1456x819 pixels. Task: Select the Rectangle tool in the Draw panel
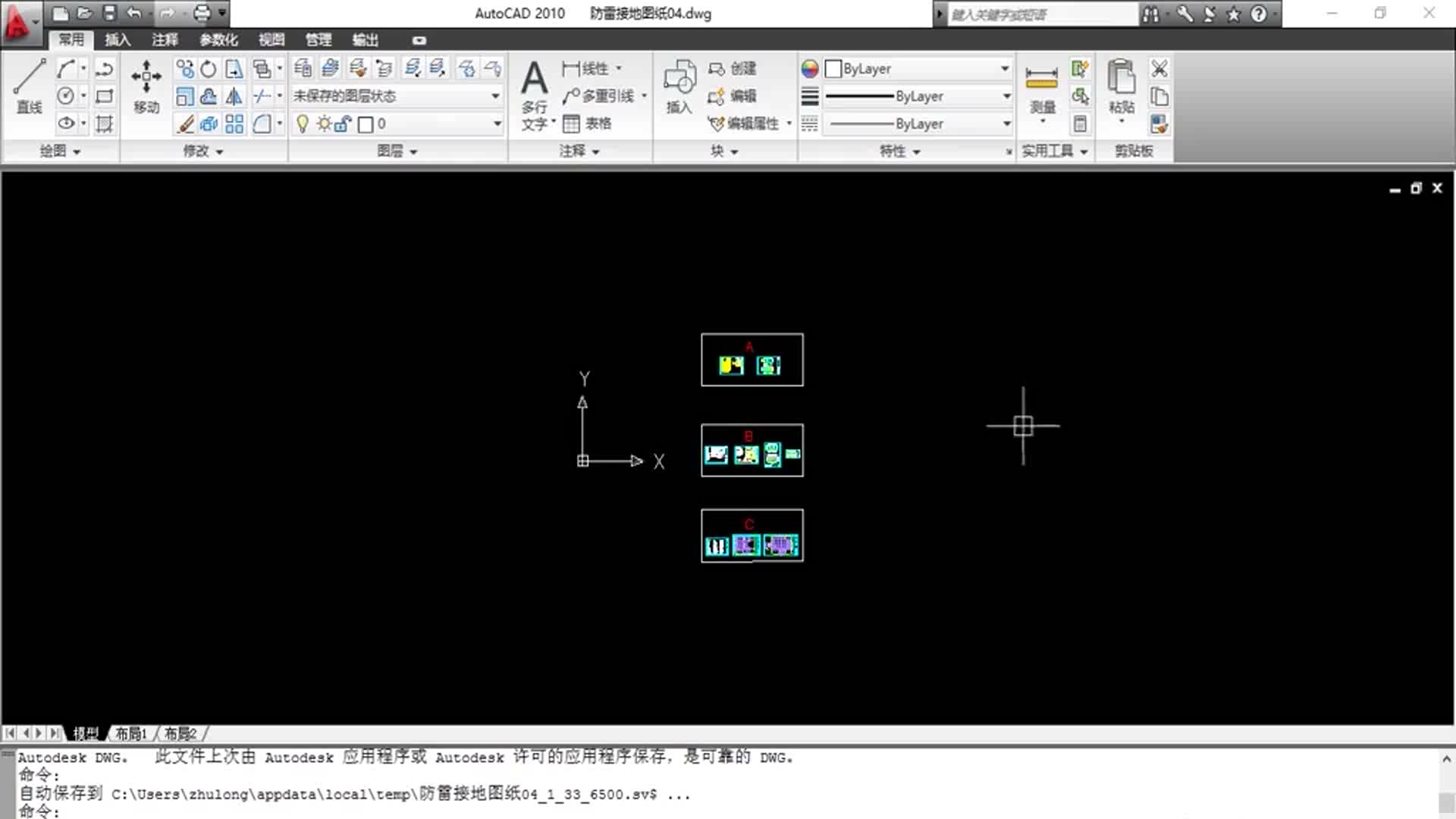pyautogui.click(x=104, y=96)
